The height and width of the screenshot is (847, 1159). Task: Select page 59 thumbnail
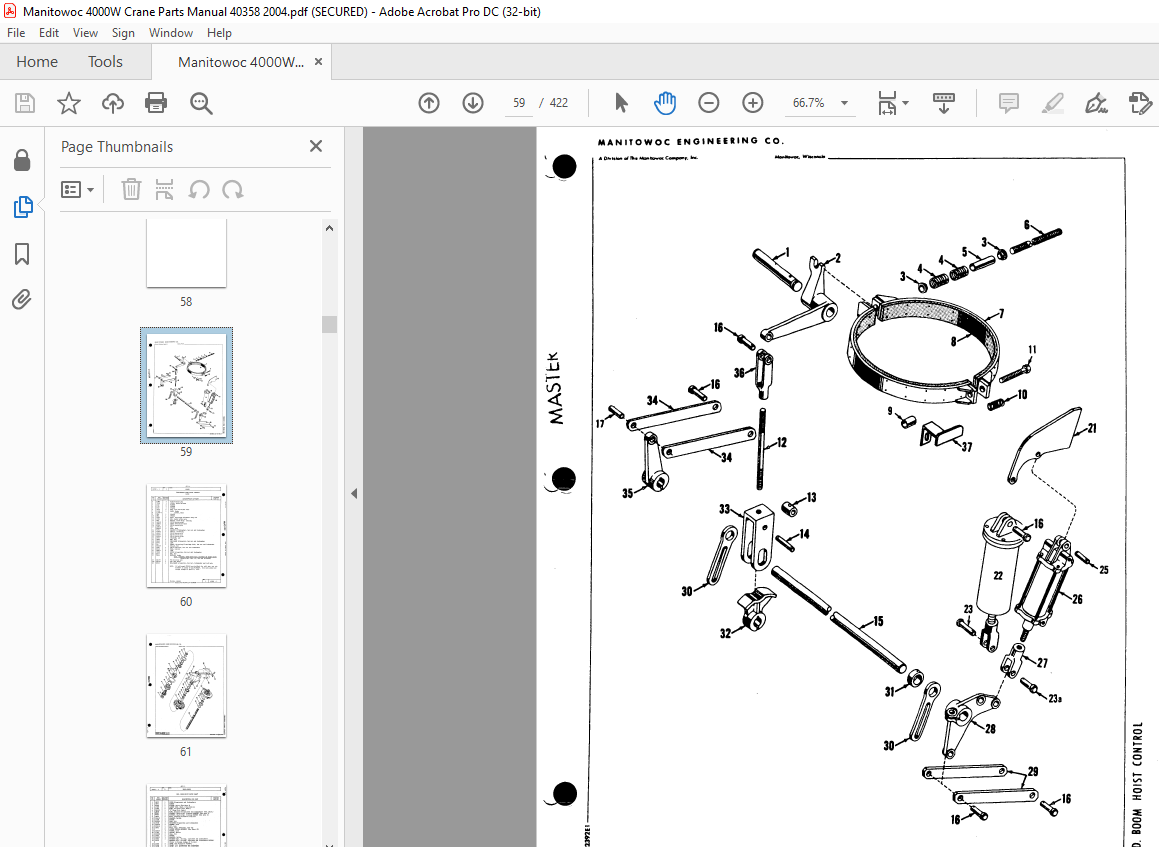186,385
